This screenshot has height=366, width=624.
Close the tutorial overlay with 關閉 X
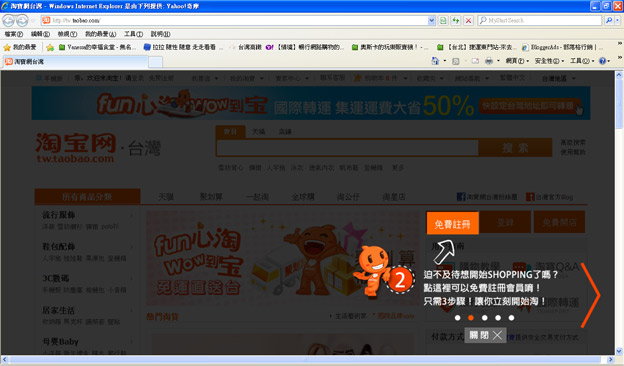tap(485, 335)
